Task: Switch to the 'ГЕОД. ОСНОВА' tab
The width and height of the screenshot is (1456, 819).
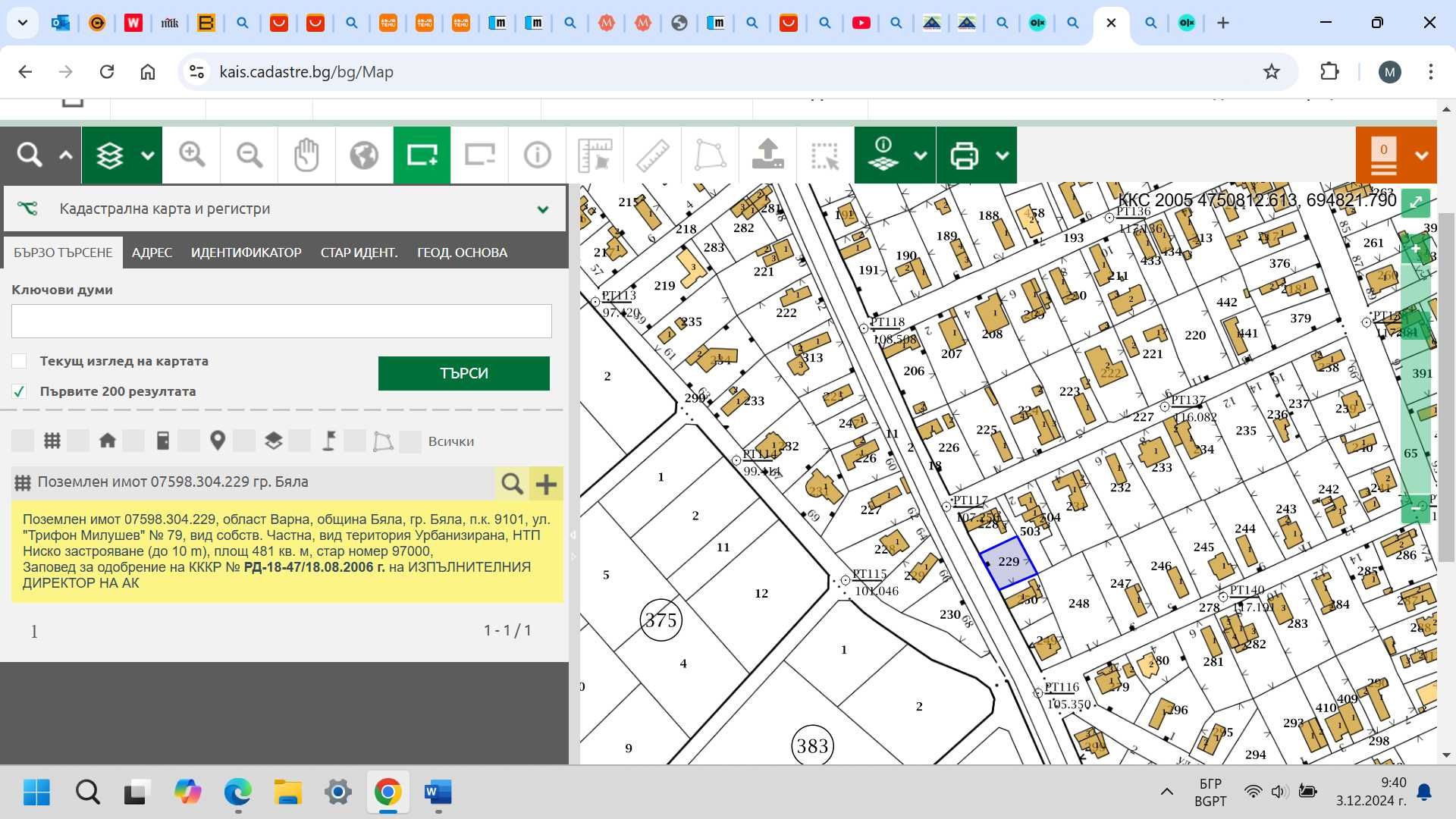Action: tap(462, 253)
